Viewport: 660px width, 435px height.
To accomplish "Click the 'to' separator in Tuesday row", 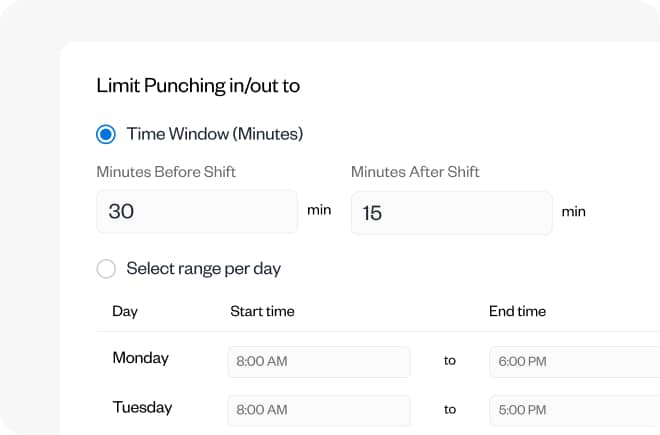I will point(450,409).
